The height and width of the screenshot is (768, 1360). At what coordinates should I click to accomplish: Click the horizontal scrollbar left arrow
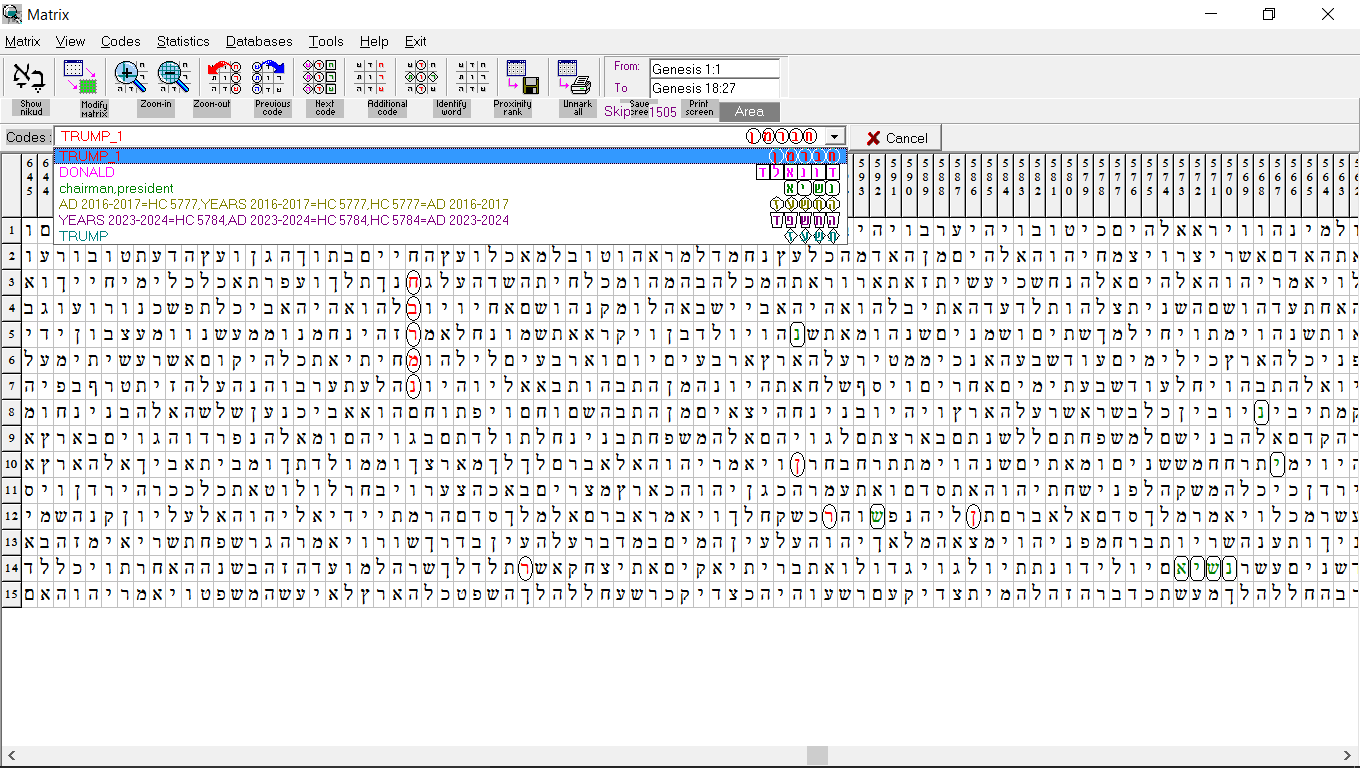click(9, 755)
